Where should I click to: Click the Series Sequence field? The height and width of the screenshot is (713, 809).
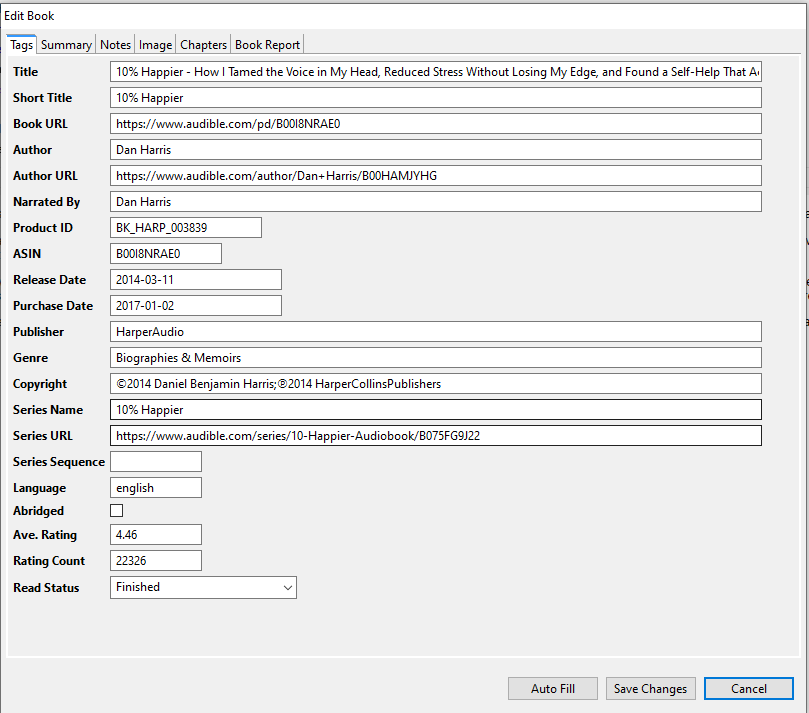tap(155, 461)
